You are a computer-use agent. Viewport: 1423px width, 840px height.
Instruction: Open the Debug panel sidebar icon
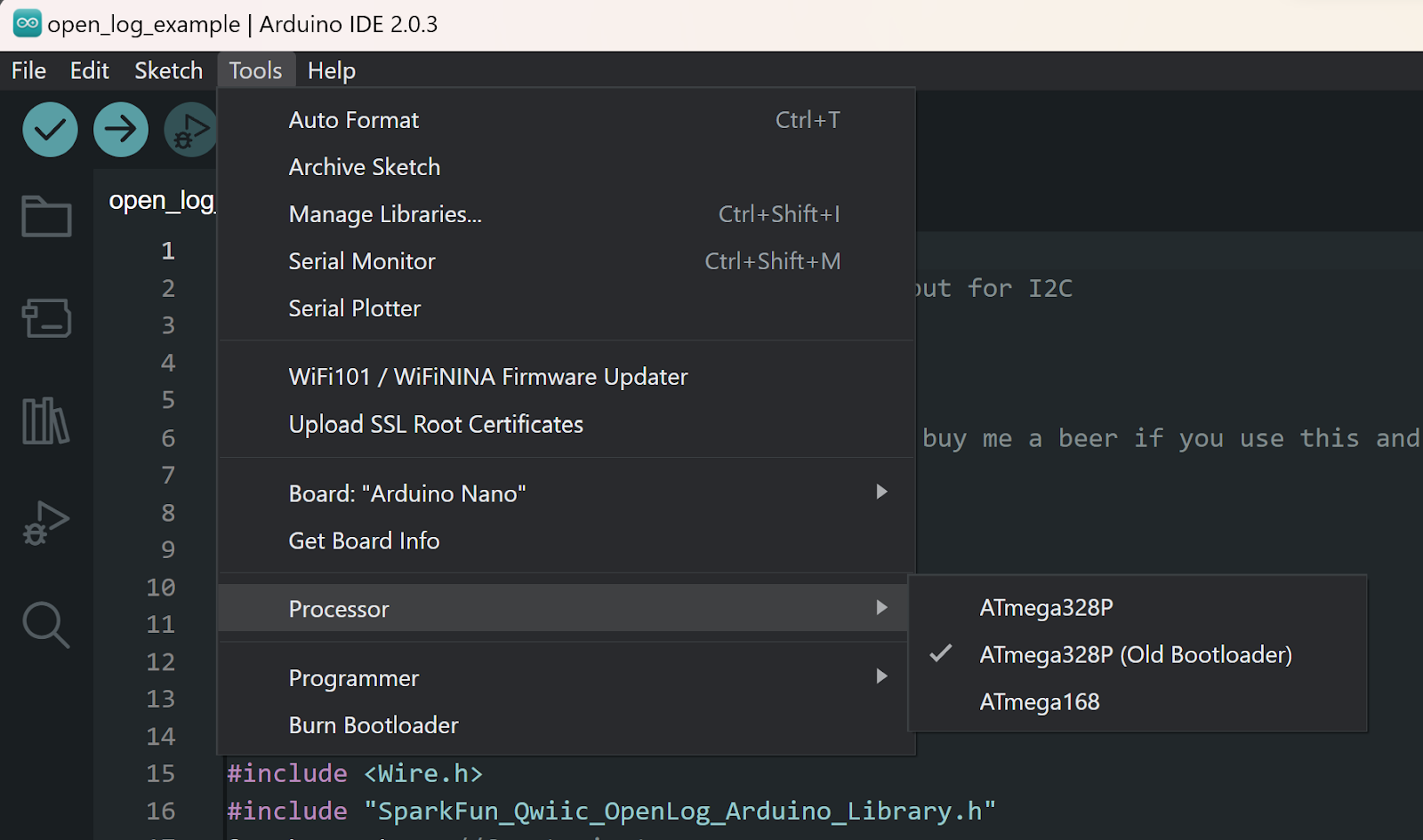[x=46, y=523]
